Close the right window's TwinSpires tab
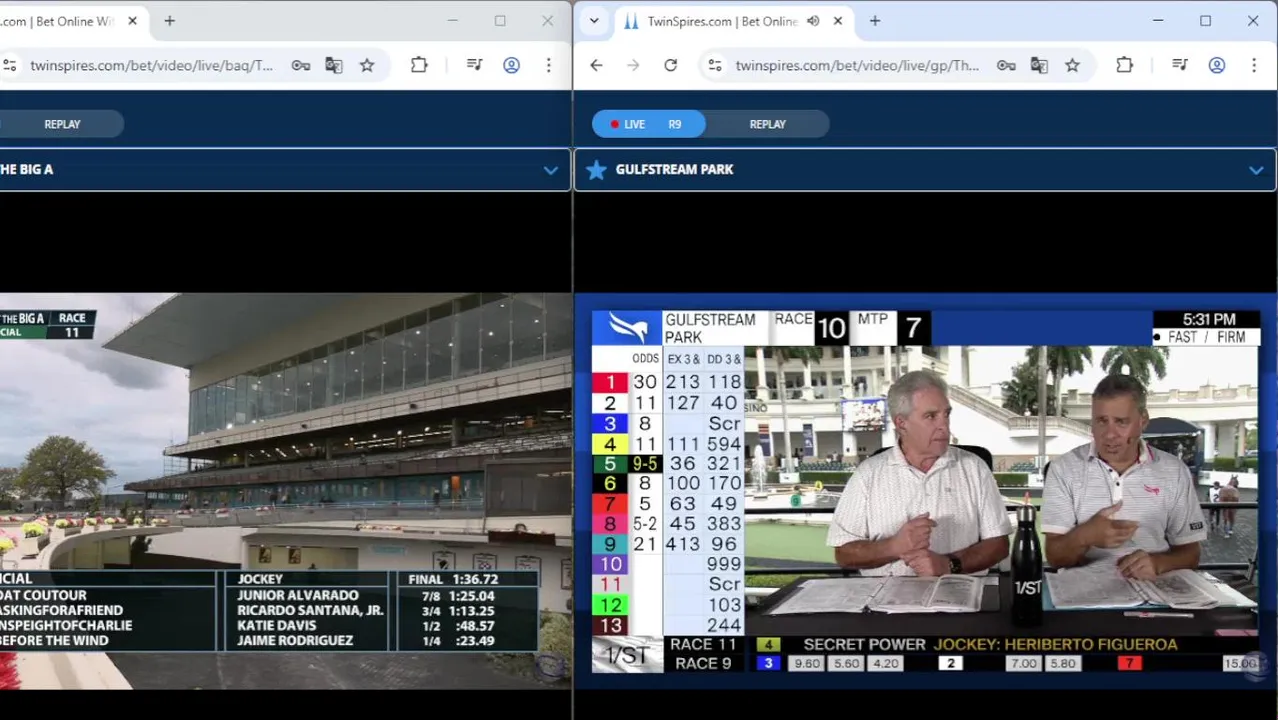Image resolution: width=1278 pixels, height=720 pixels. (x=838, y=21)
